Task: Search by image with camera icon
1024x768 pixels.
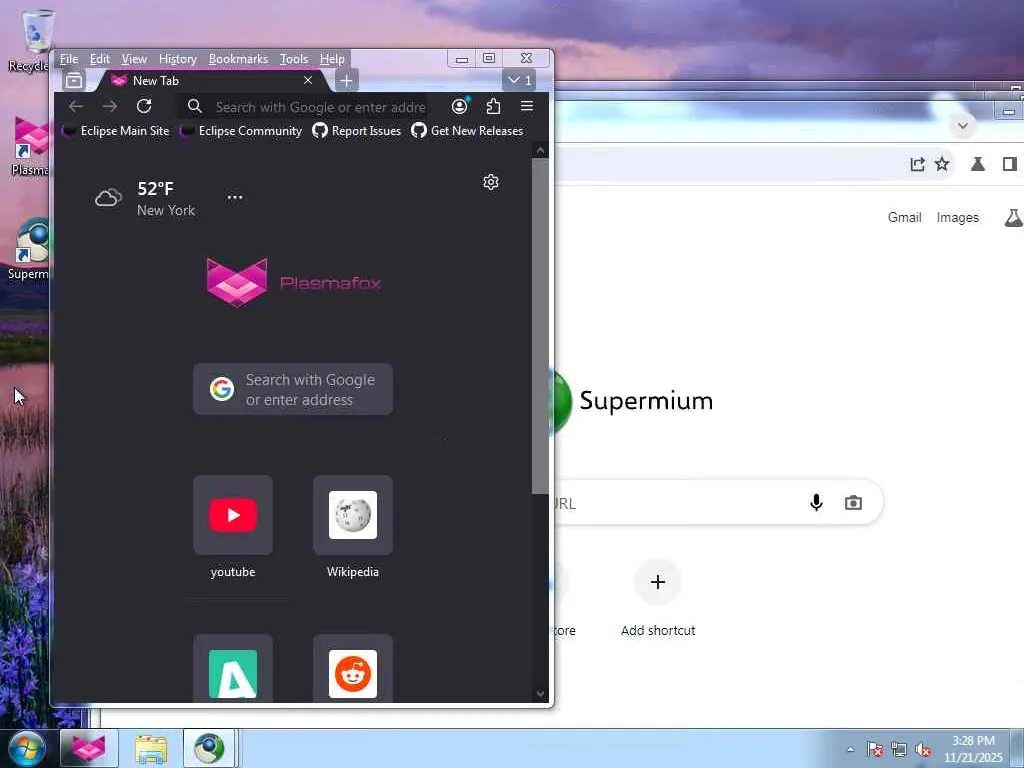Action: click(x=853, y=502)
